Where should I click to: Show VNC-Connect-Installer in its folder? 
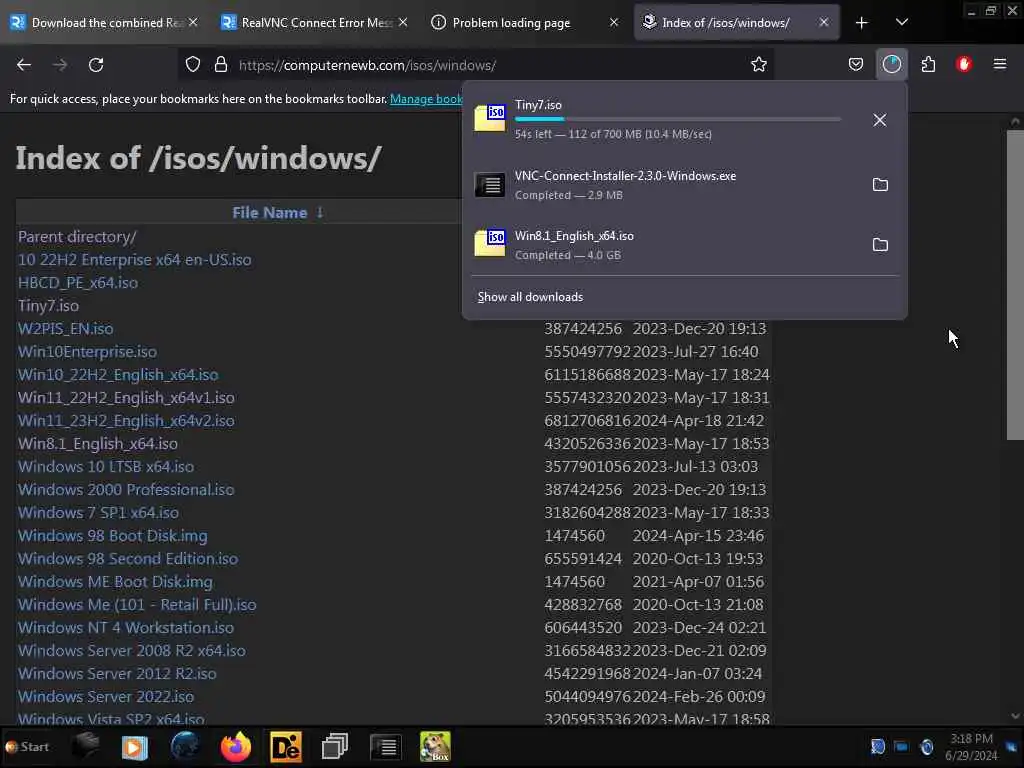tap(880, 185)
